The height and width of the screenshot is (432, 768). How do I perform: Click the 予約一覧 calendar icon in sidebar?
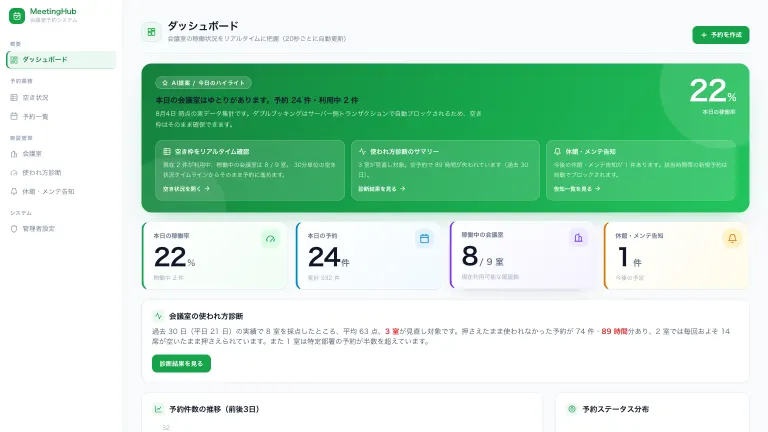tap(14, 116)
